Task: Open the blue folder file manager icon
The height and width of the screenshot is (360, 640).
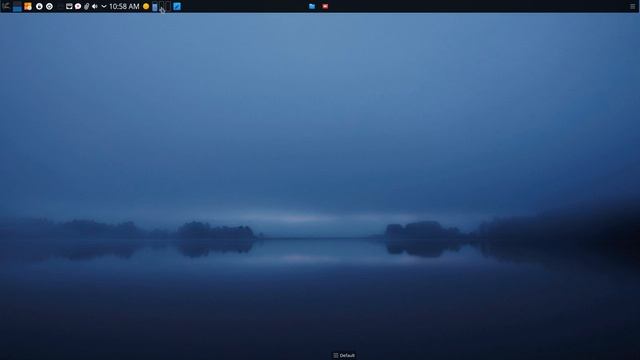Action: coord(312,6)
